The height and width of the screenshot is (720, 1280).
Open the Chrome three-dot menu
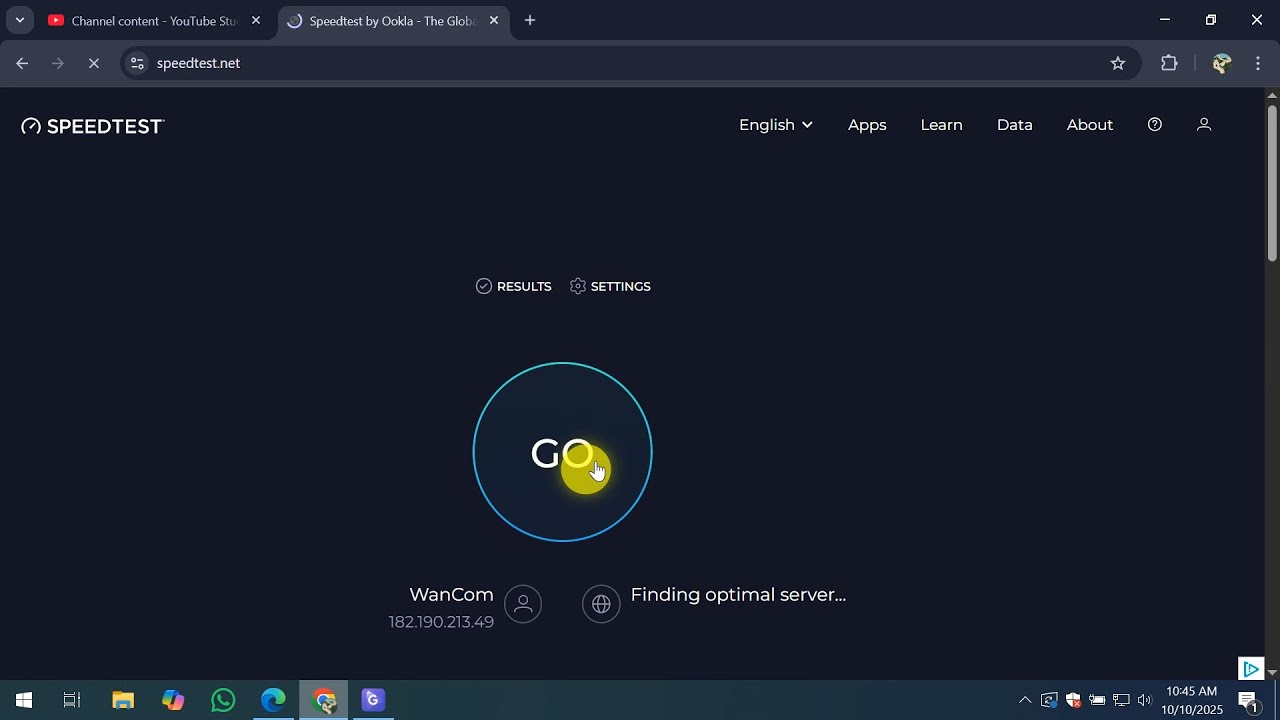tap(1258, 63)
